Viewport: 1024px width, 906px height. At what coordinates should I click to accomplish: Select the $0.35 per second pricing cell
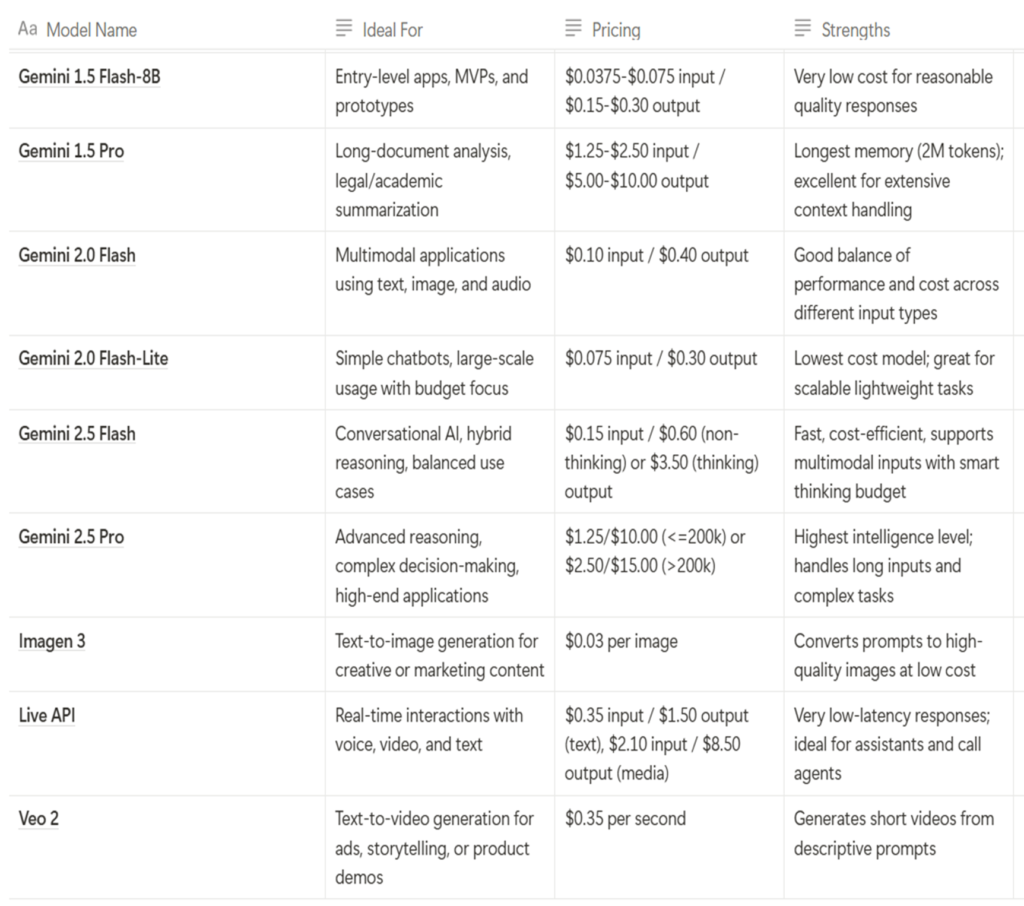(669, 847)
